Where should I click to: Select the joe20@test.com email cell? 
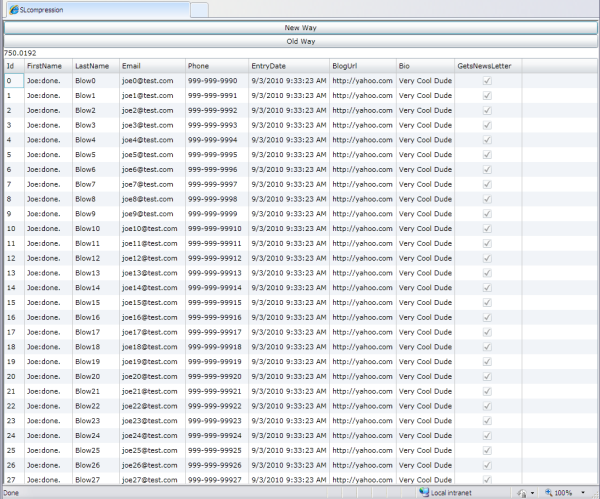coord(152,377)
